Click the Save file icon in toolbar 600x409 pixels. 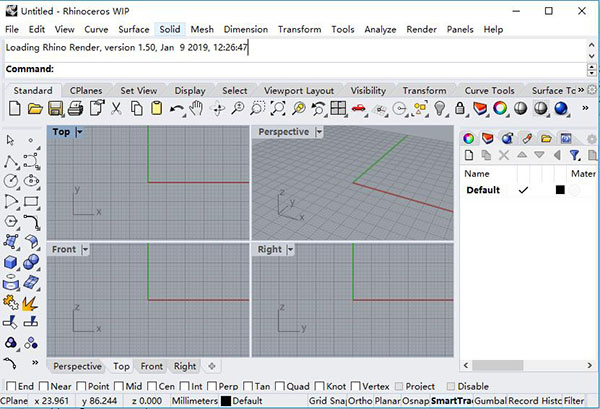57,108
